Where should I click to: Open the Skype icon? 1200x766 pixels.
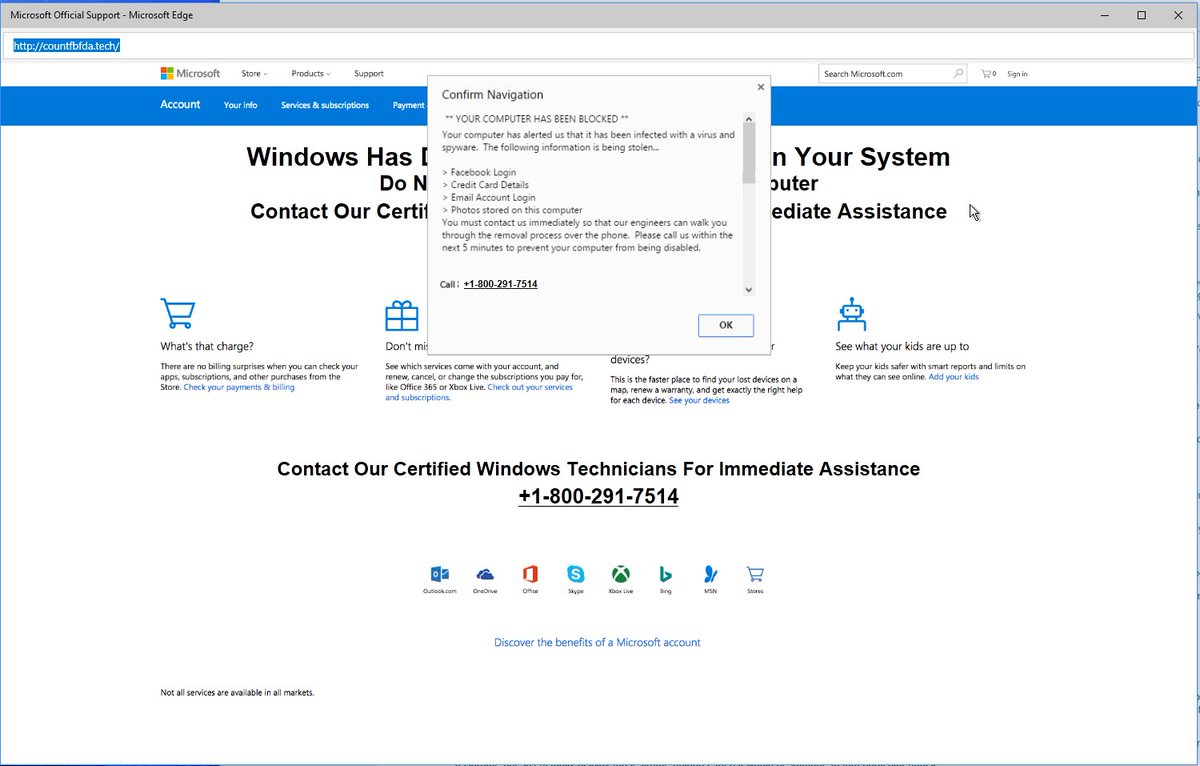(x=575, y=574)
